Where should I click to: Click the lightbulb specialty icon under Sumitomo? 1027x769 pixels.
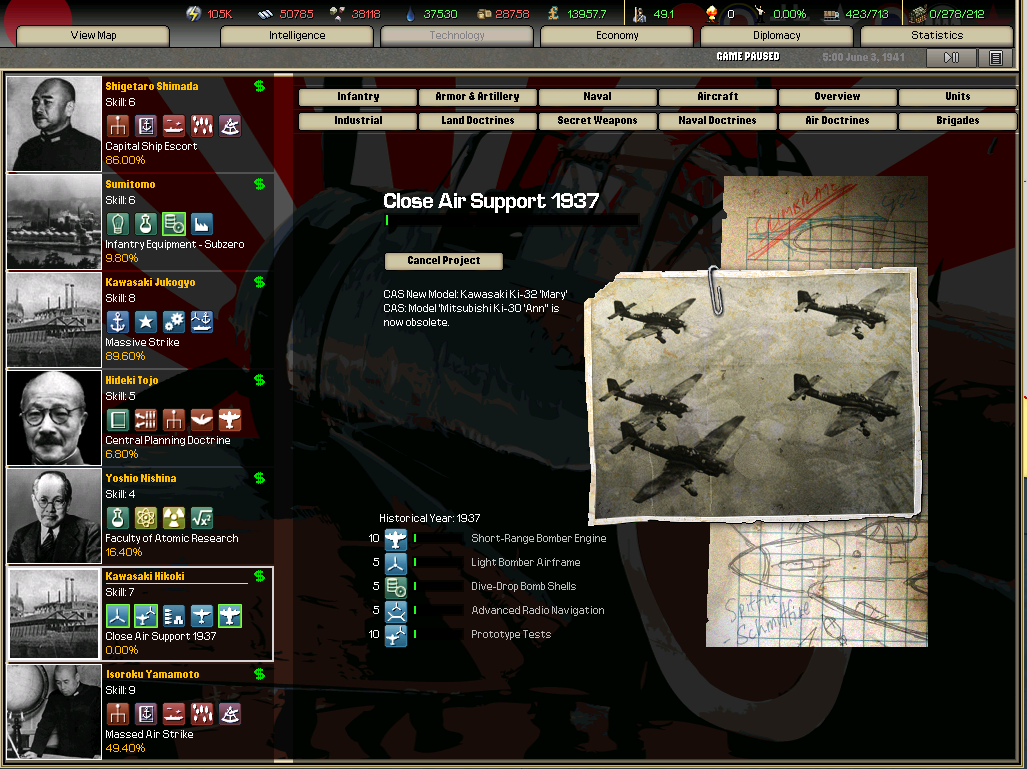pos(117,224)
